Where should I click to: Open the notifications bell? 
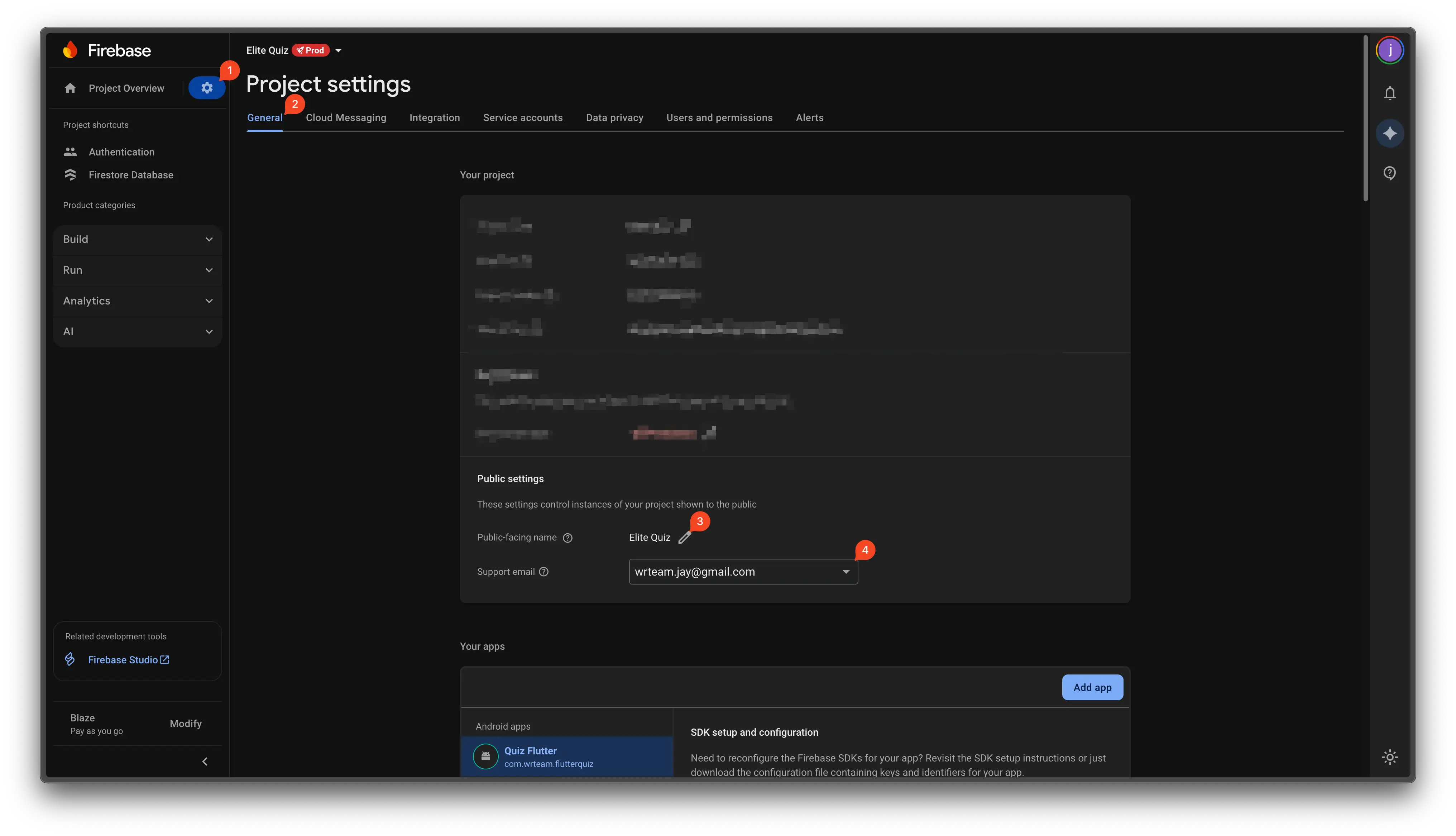click(x=1389, y=93)
